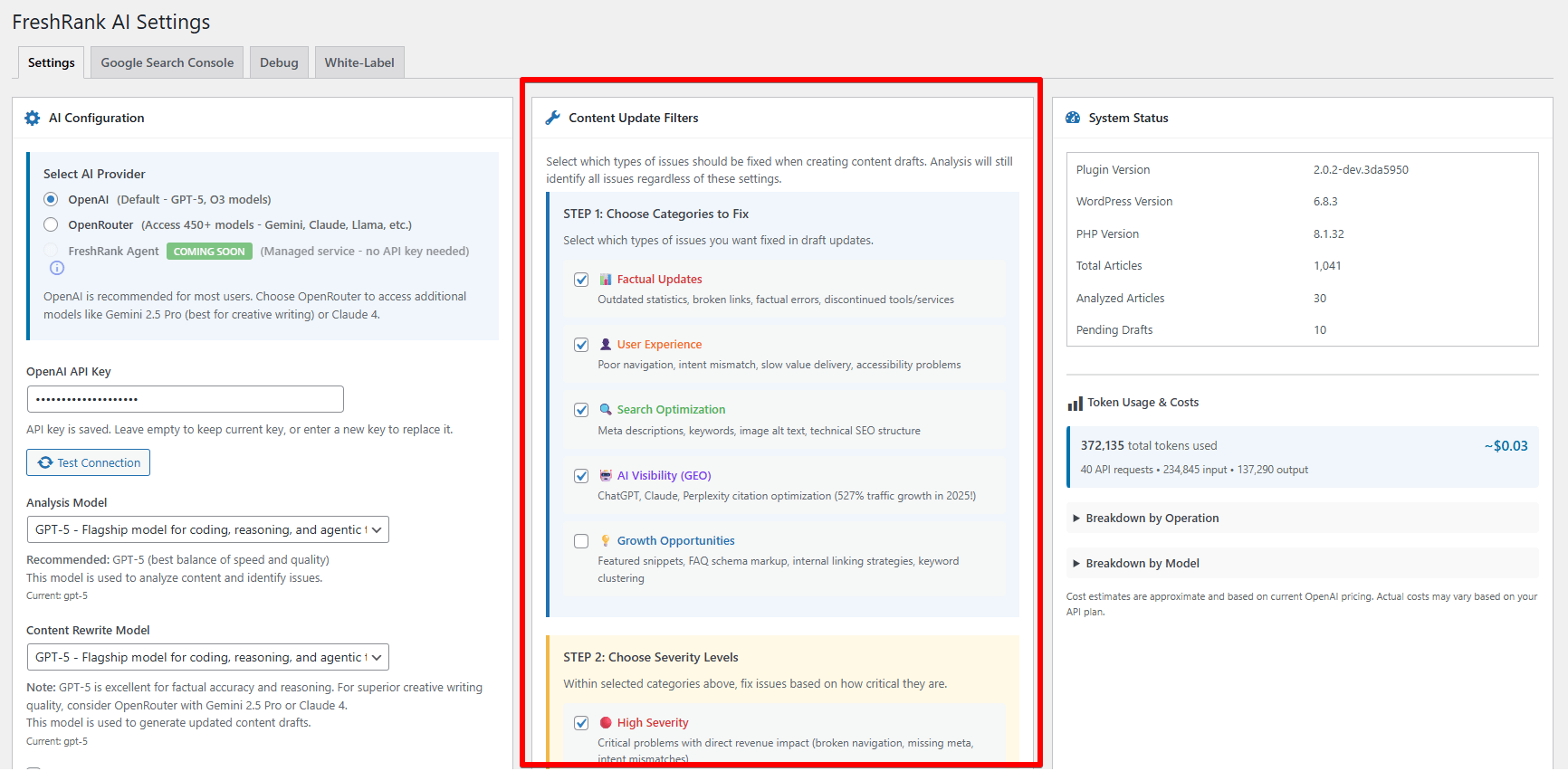
Task: Click the Analyzed Articles value 30
Action: click(1320, 299)
